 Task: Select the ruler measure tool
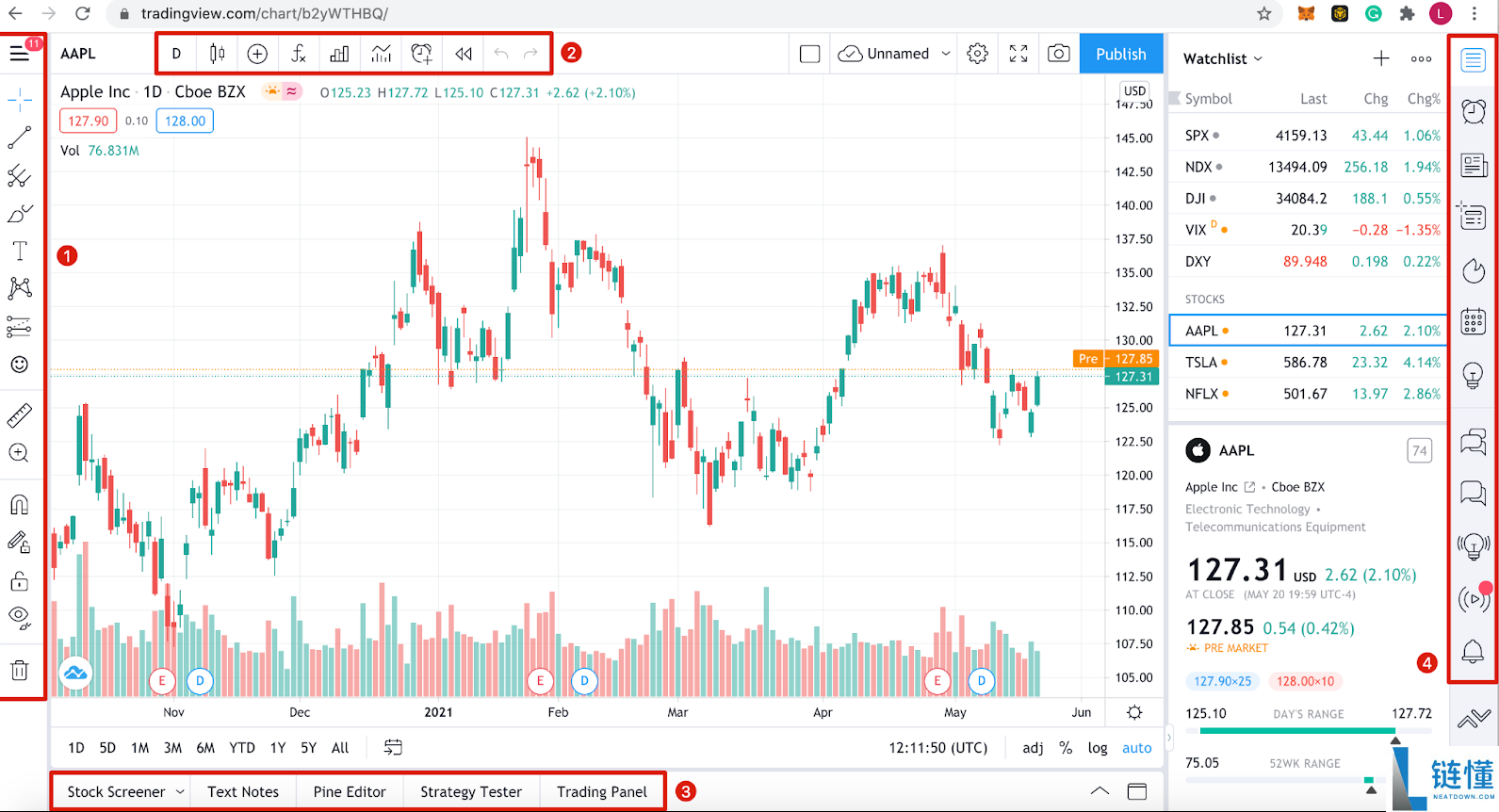(x=19, y=414)
